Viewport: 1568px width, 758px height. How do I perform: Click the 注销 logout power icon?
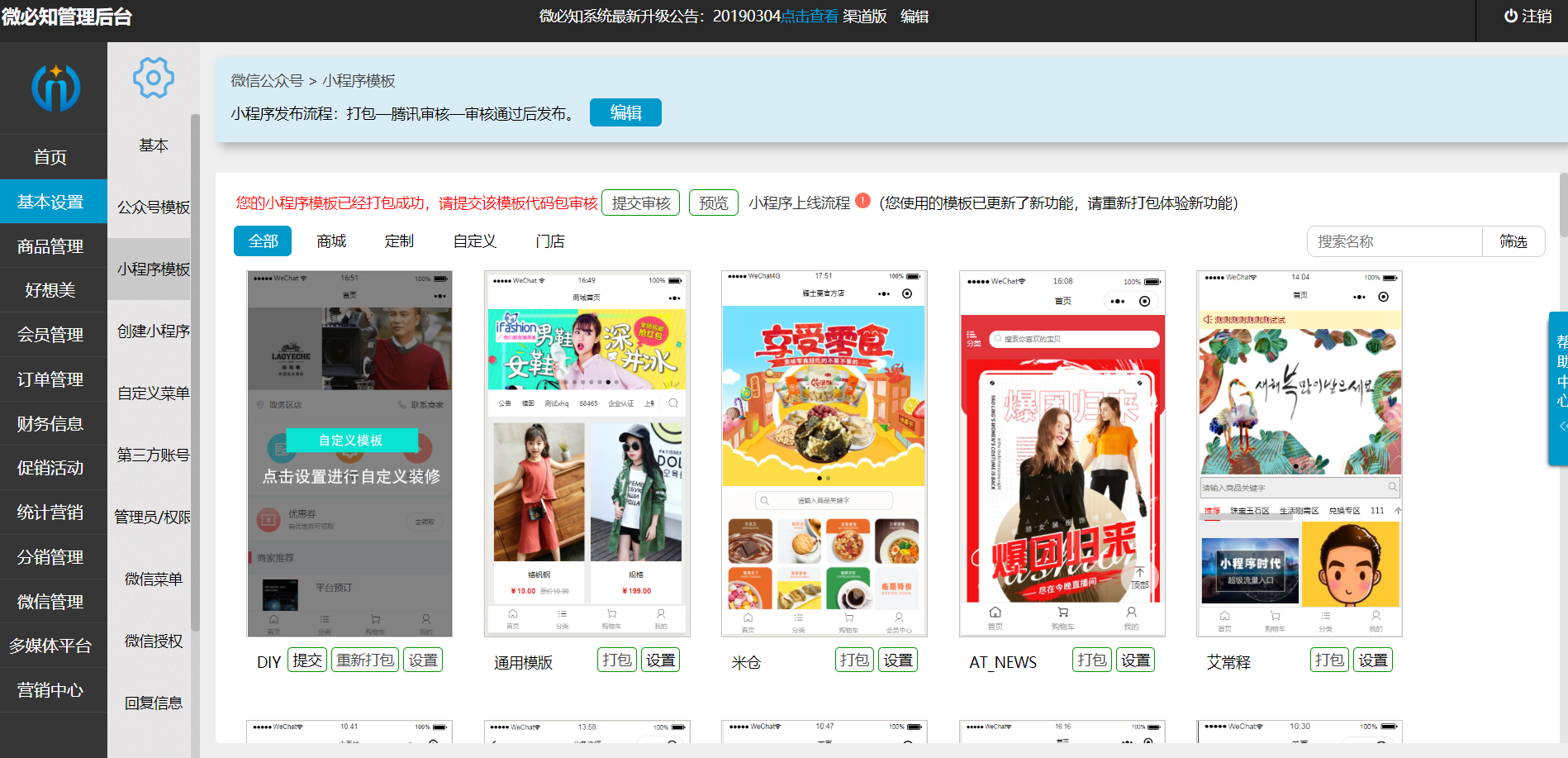(1510, 17)
